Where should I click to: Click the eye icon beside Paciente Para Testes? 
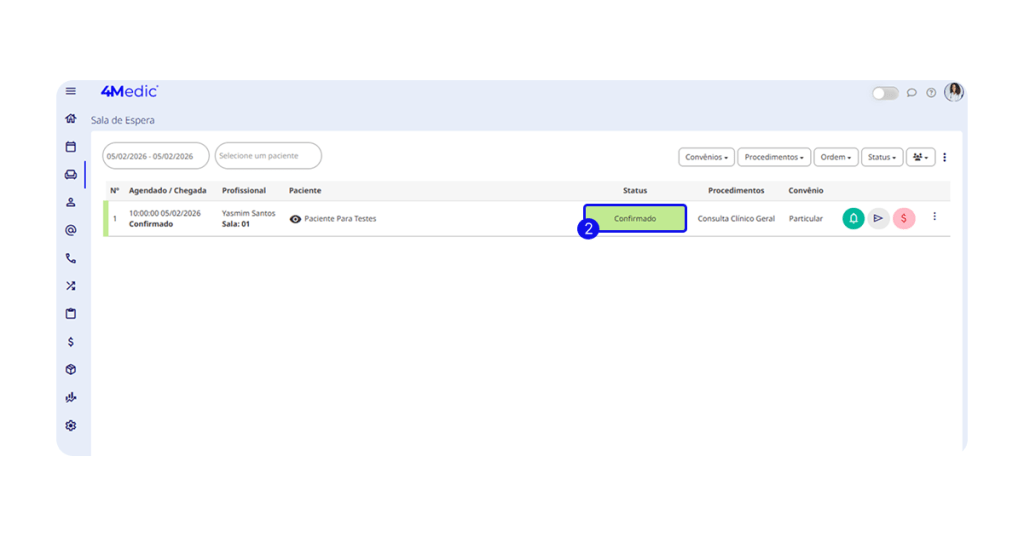(x=295, y=219)
